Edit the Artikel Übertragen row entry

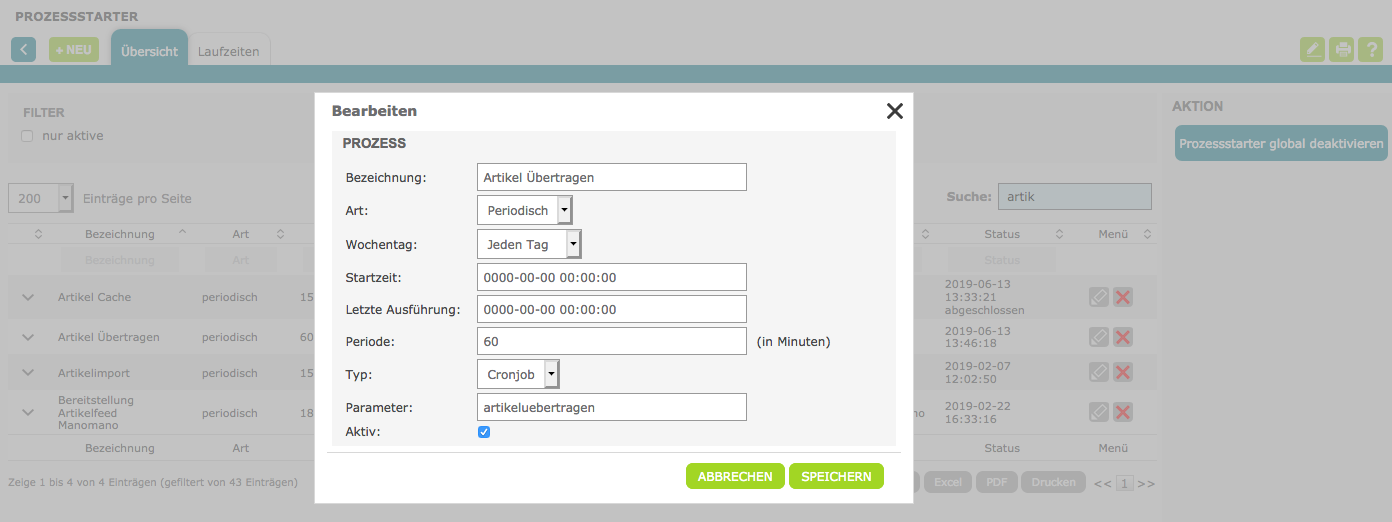tap(1099, 337)
